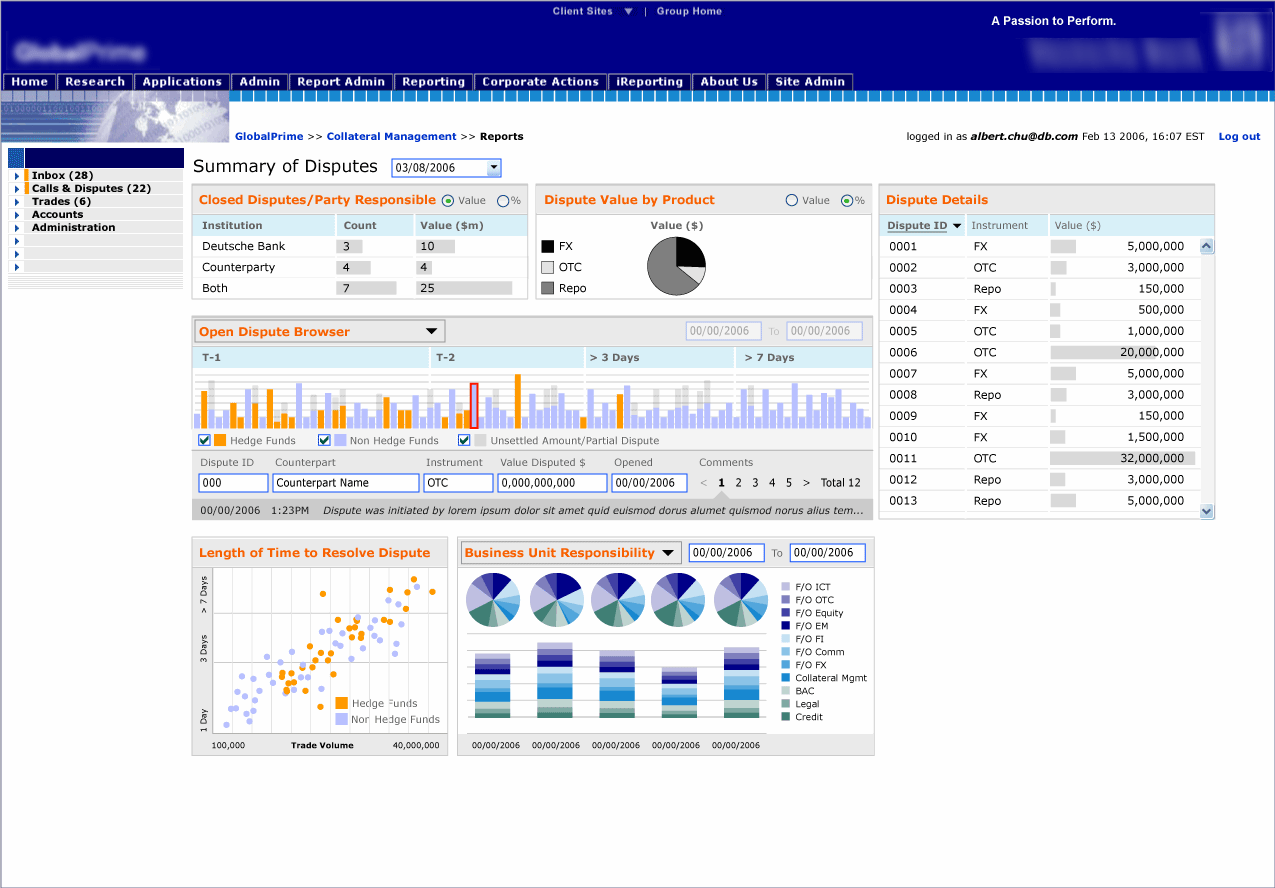Click the Dispute ID sort arrow
The width and height of the screenshot is (1275, 888).
[x=957, y=226]
